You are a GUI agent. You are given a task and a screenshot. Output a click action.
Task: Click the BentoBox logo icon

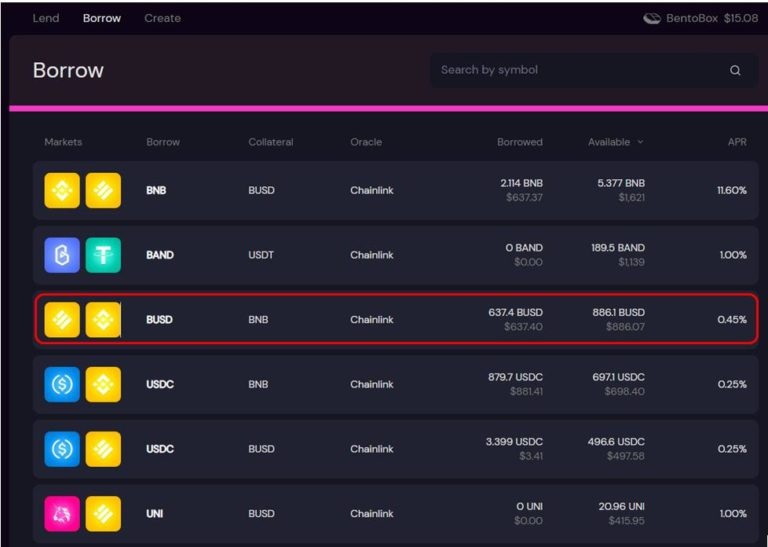point(652,19)
